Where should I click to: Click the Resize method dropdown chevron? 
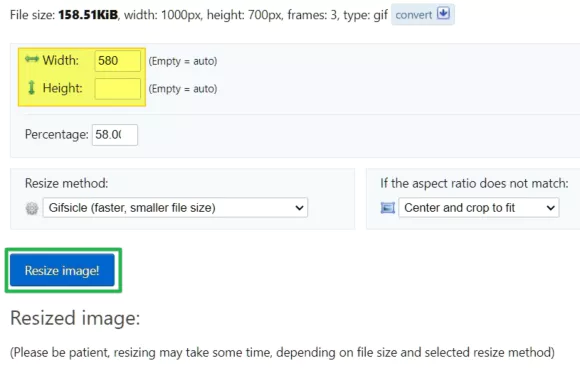pyautogui.click(x=299, y=208)
